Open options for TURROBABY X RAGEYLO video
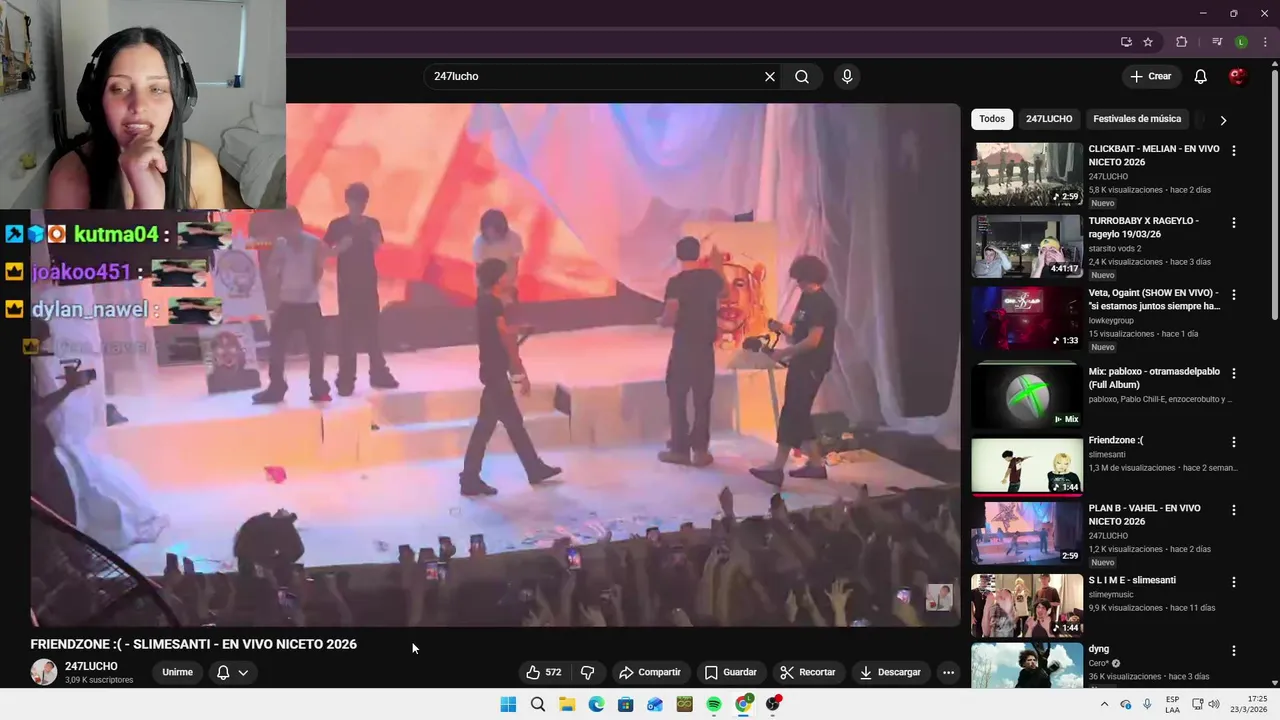 click(x=1234, y=223)
